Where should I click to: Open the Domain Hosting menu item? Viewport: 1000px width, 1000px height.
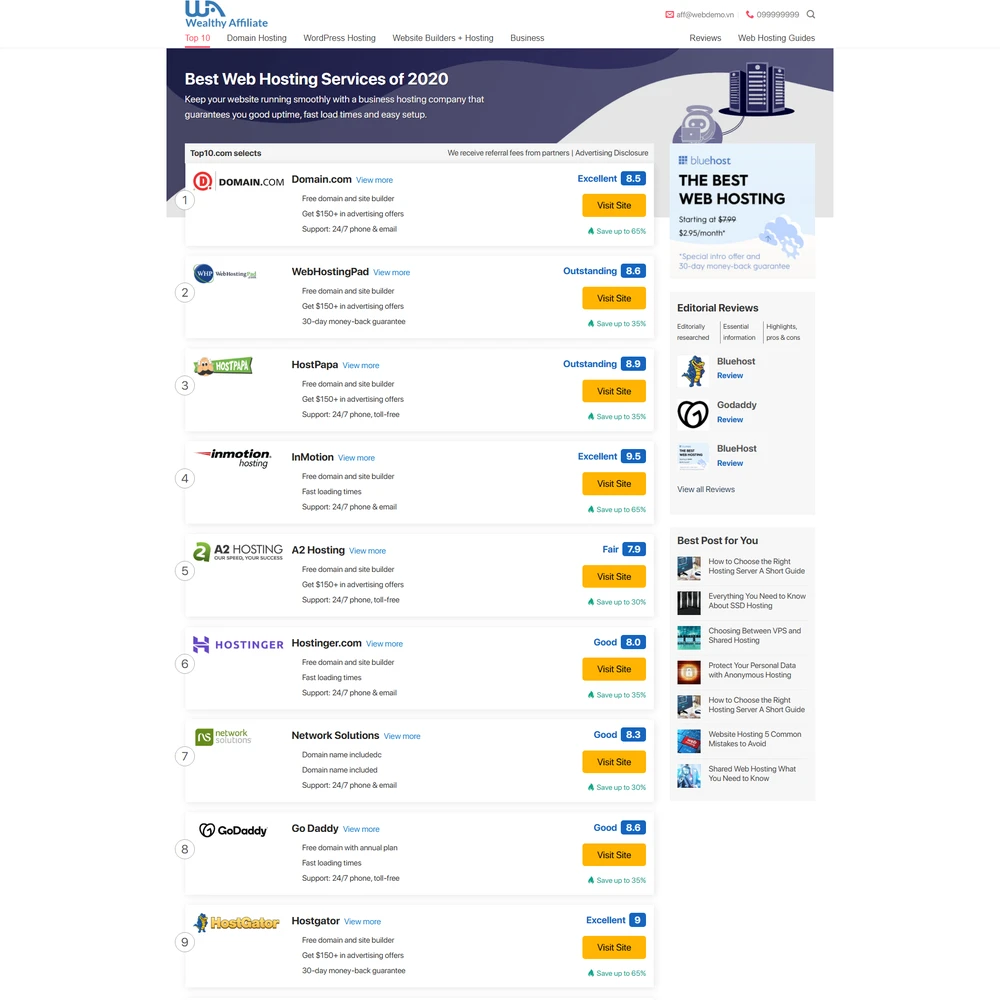[256, 38]
